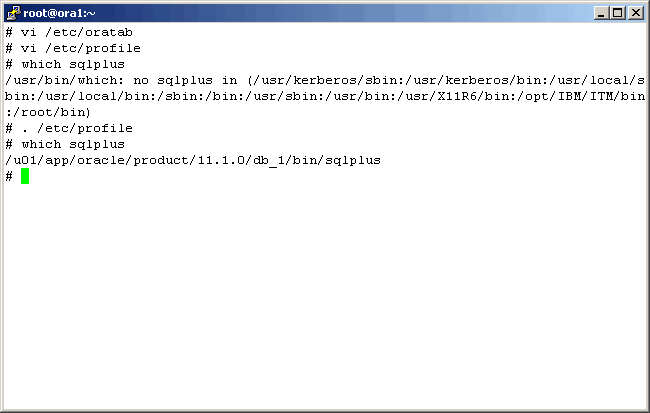
Task: Click the green terminal cursor block
Action: pyautogui.click(x=25, y=176)
